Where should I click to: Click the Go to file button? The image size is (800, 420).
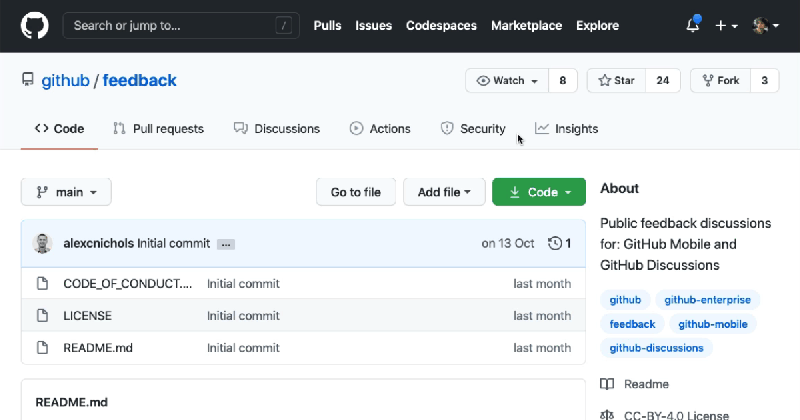(x=356, y=192)
